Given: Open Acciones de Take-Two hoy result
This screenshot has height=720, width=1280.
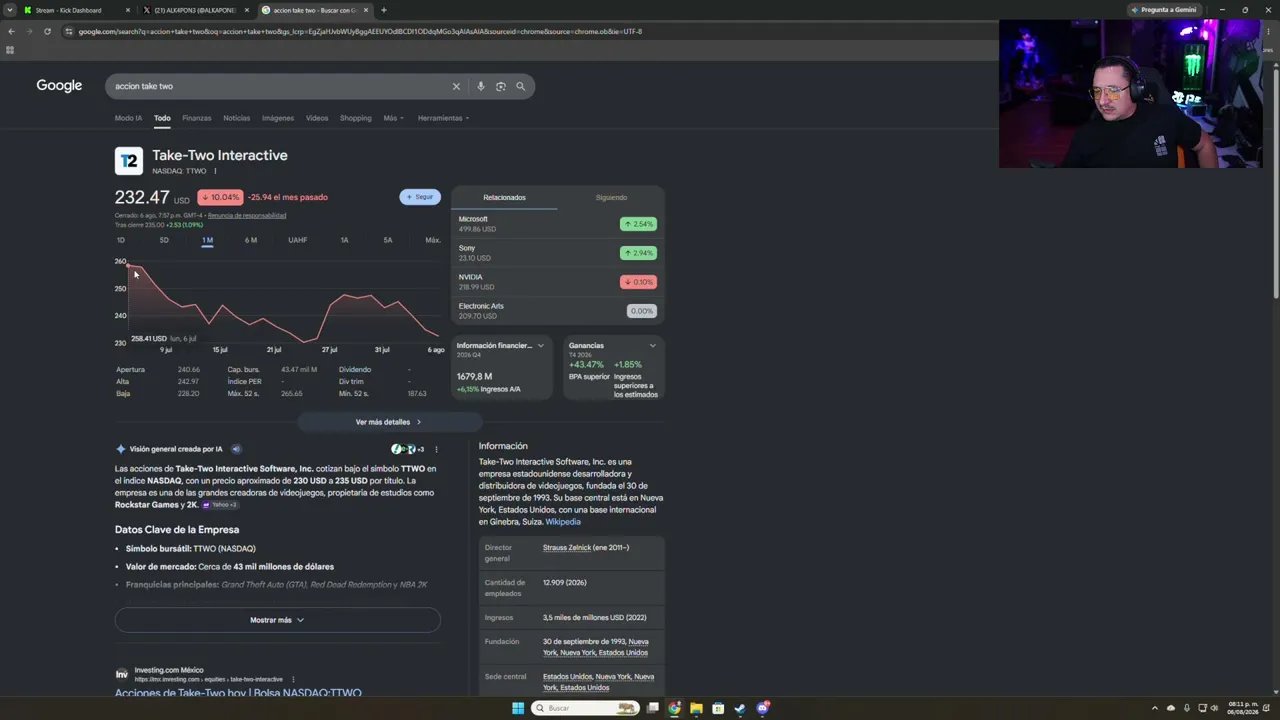Looking at the screenshot, I should click(x=238, y=693).
